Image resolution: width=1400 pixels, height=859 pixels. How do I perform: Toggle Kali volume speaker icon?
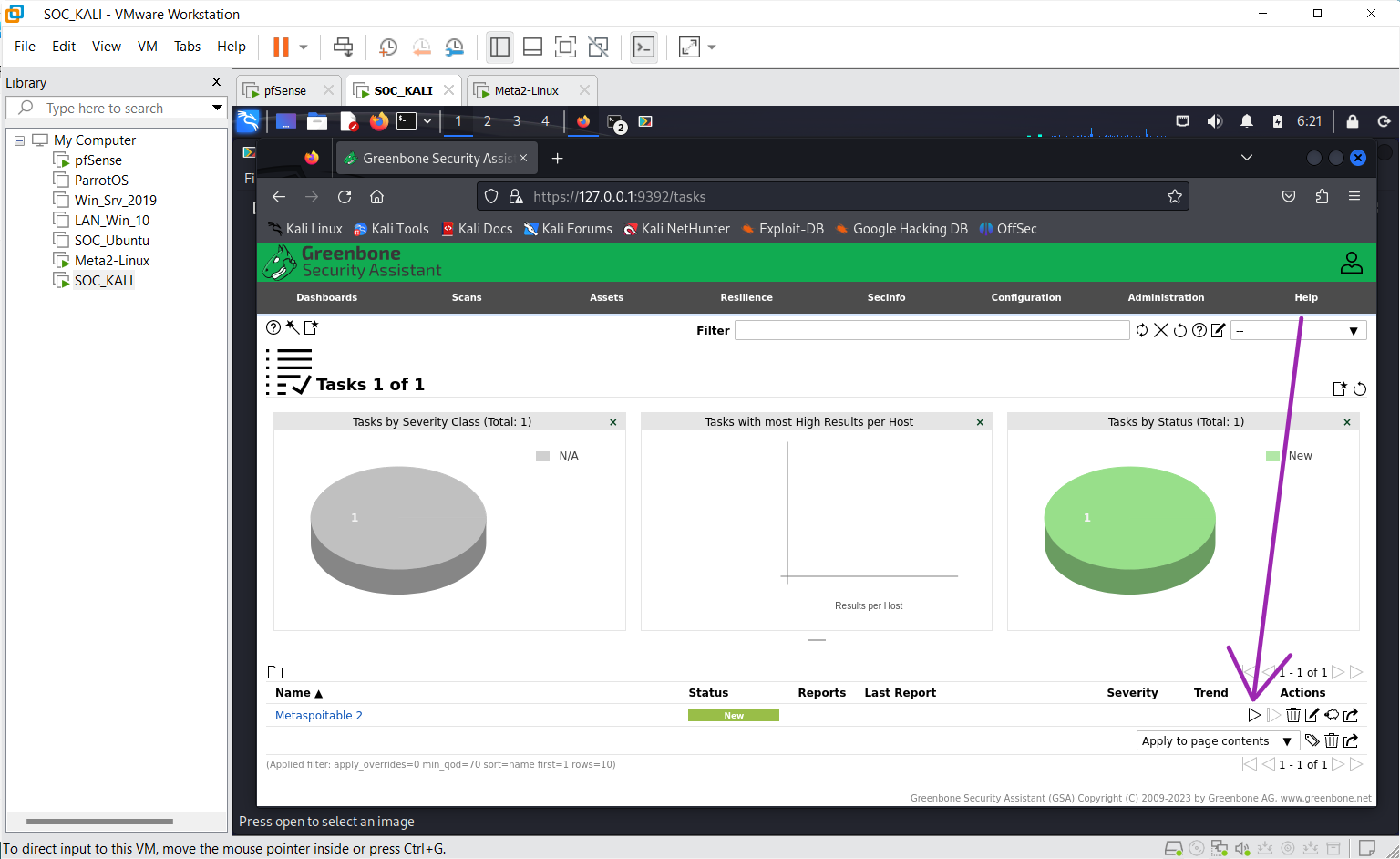1215,121
